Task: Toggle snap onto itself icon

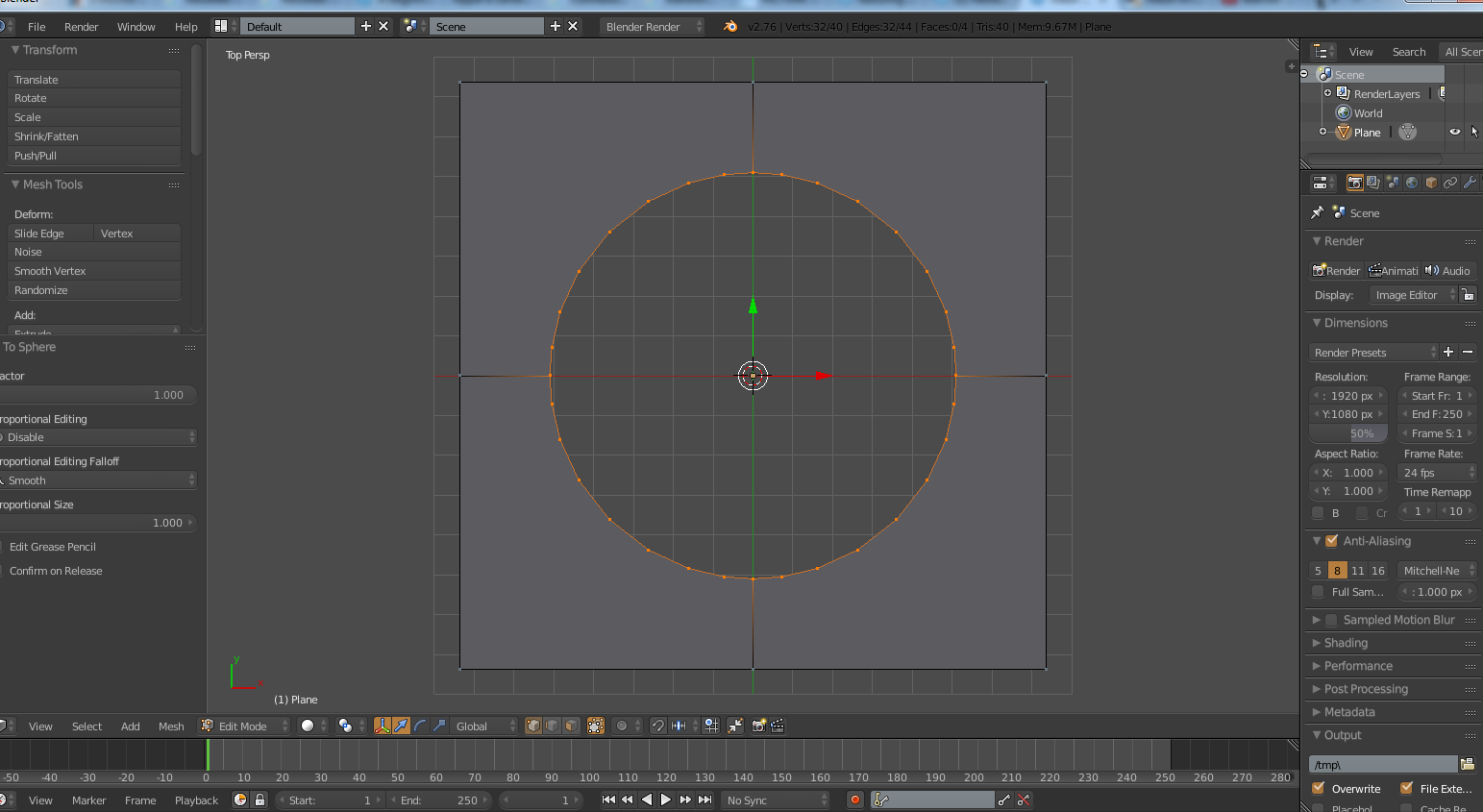Action: coord(711,726)
